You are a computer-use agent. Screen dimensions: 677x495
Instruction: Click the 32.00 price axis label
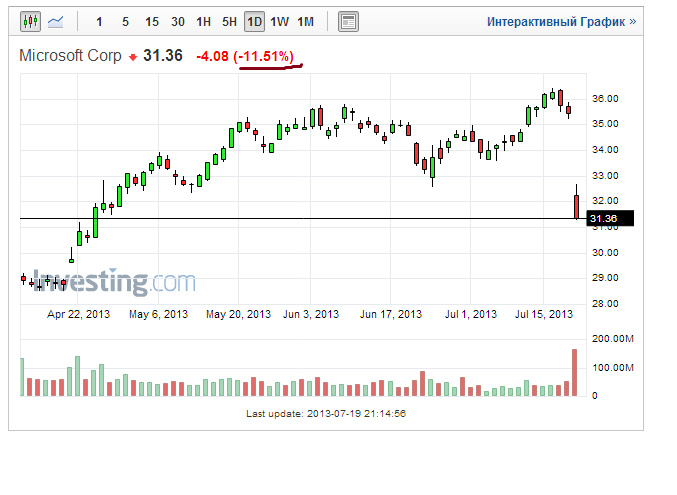pos(605,200)
